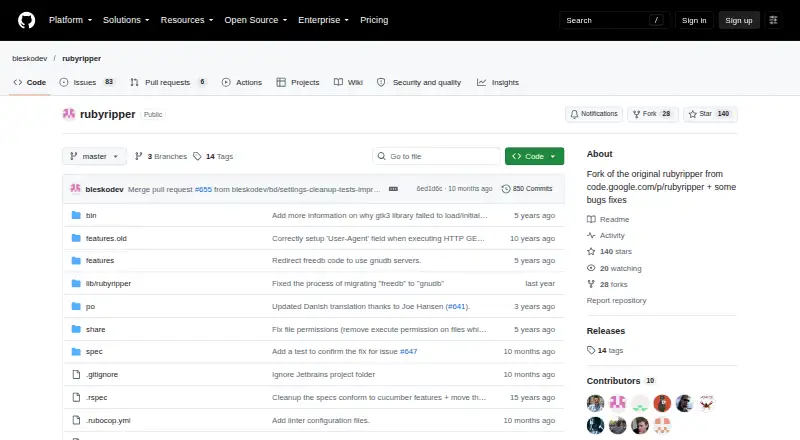Switch to the Pull requests tab
800x440 pixels.
pos(168,82)
